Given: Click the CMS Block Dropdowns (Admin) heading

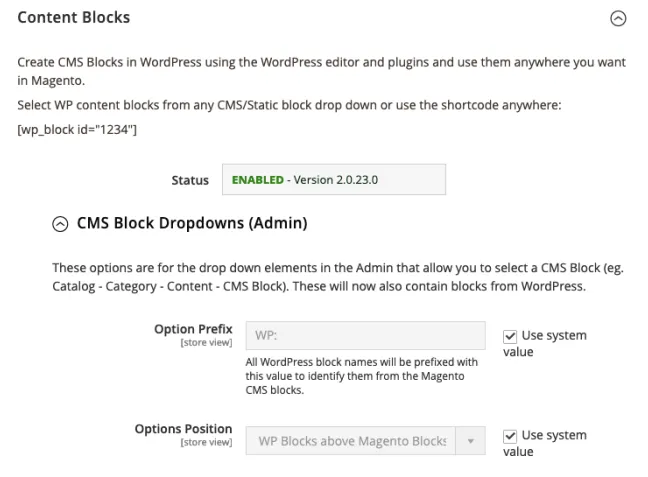Looking at the screenshot, I should 191,223.
